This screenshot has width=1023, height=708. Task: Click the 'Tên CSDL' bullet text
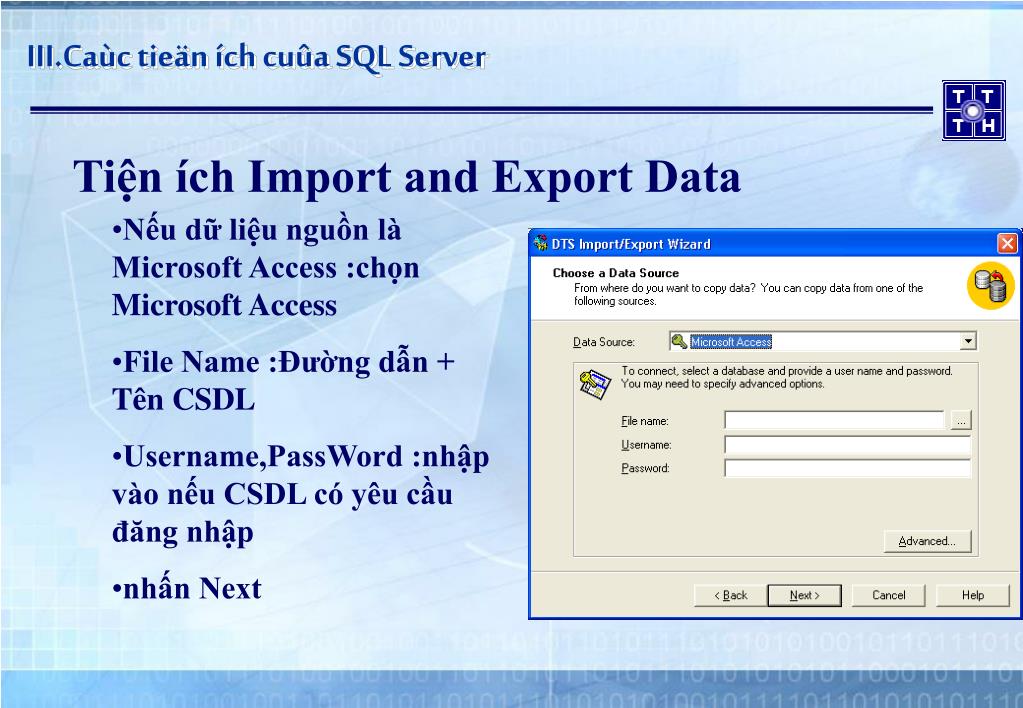pos(183,399)
